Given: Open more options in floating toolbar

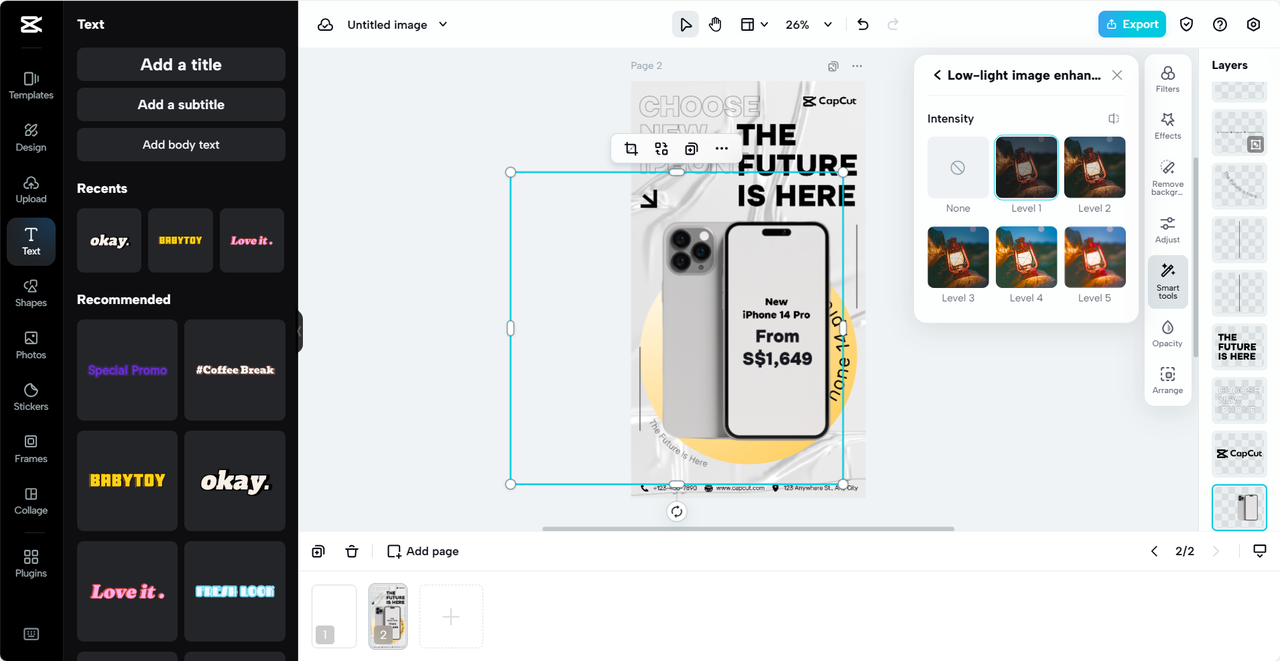Looking at the screenshot, I should [721, 149].
